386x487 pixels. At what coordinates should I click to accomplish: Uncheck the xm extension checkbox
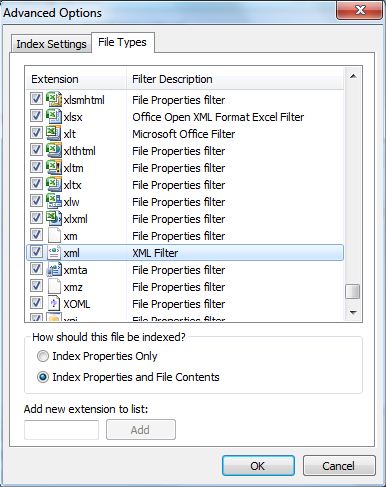coord(36,235)
